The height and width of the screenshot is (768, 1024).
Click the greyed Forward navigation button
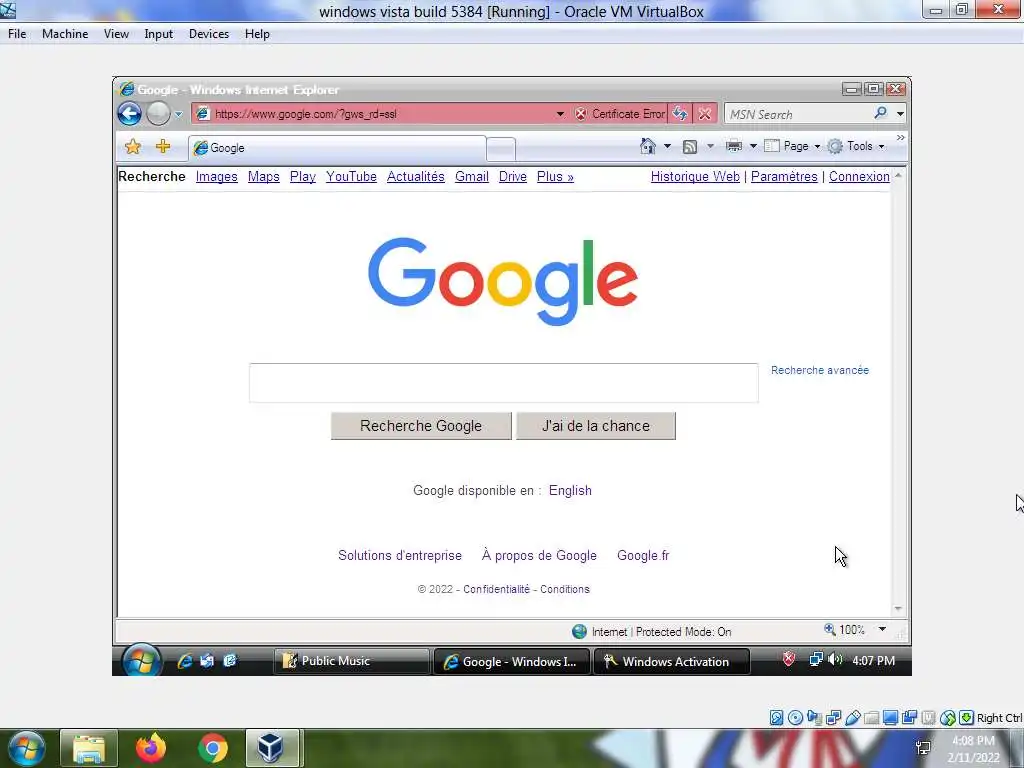click(x=158, y=114)
